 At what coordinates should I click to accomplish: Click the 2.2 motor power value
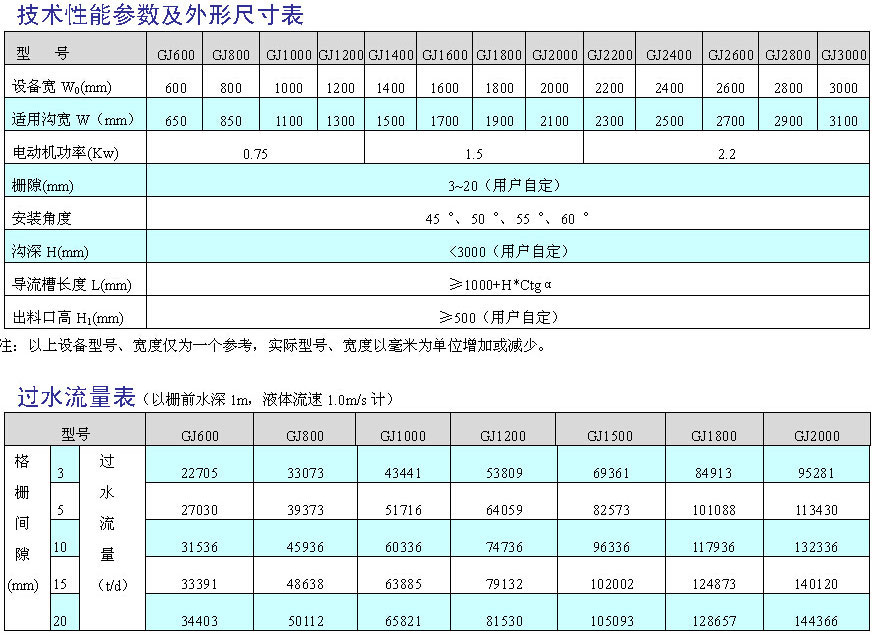pos(726,154)
